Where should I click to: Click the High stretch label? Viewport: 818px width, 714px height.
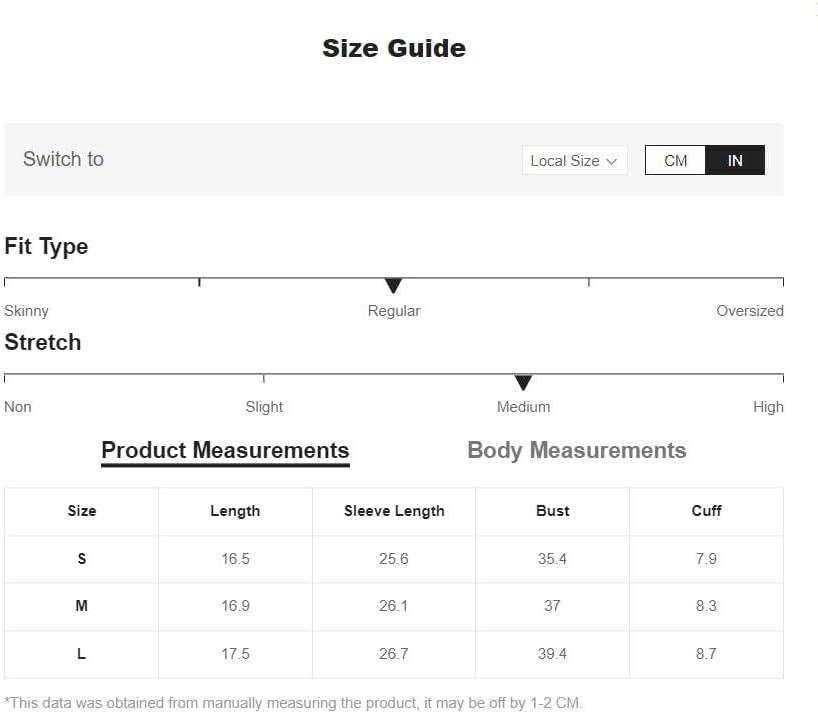[768, 407]
